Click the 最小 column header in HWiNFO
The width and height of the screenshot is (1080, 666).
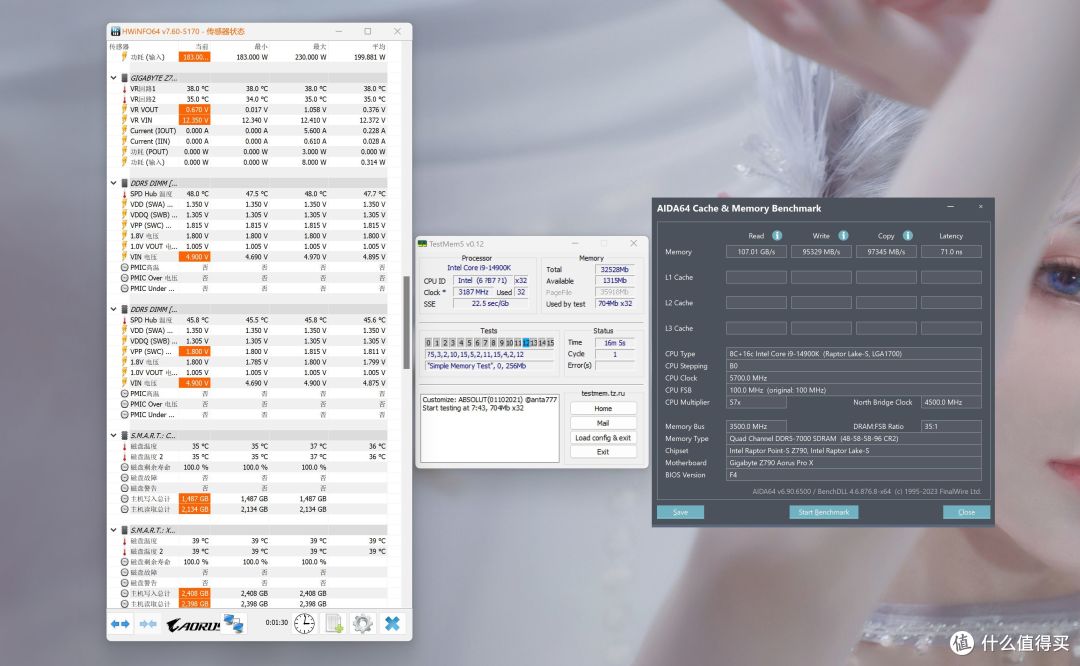click(x=260, y=47)
